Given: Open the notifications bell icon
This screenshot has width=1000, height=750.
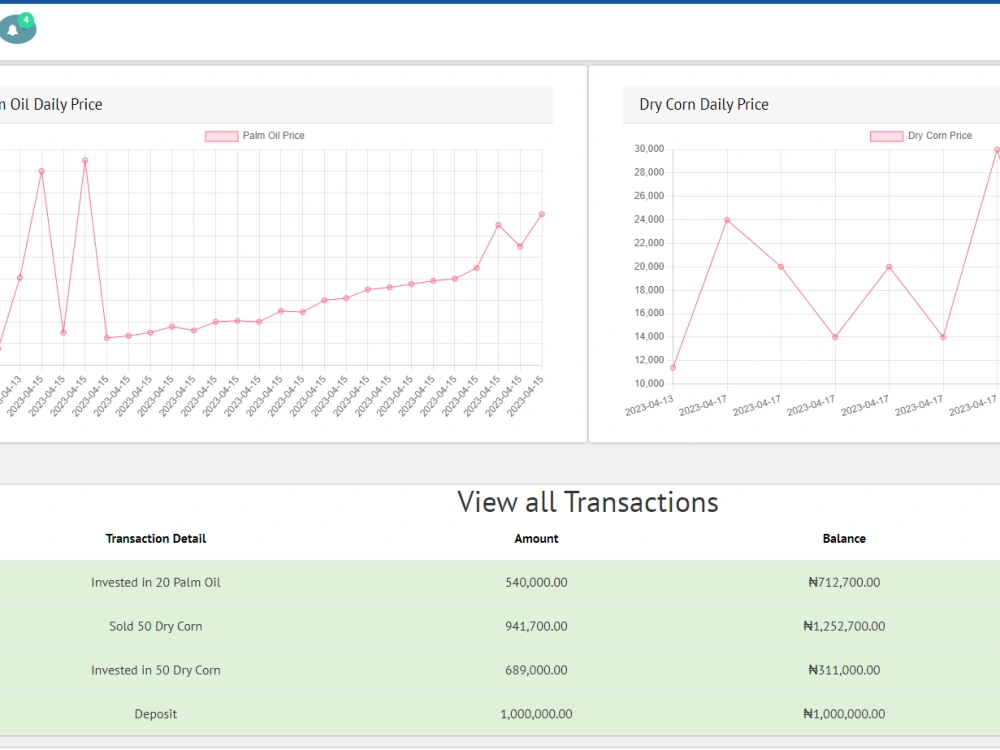Looking at the screenshot, I should (x=15, y=30).
